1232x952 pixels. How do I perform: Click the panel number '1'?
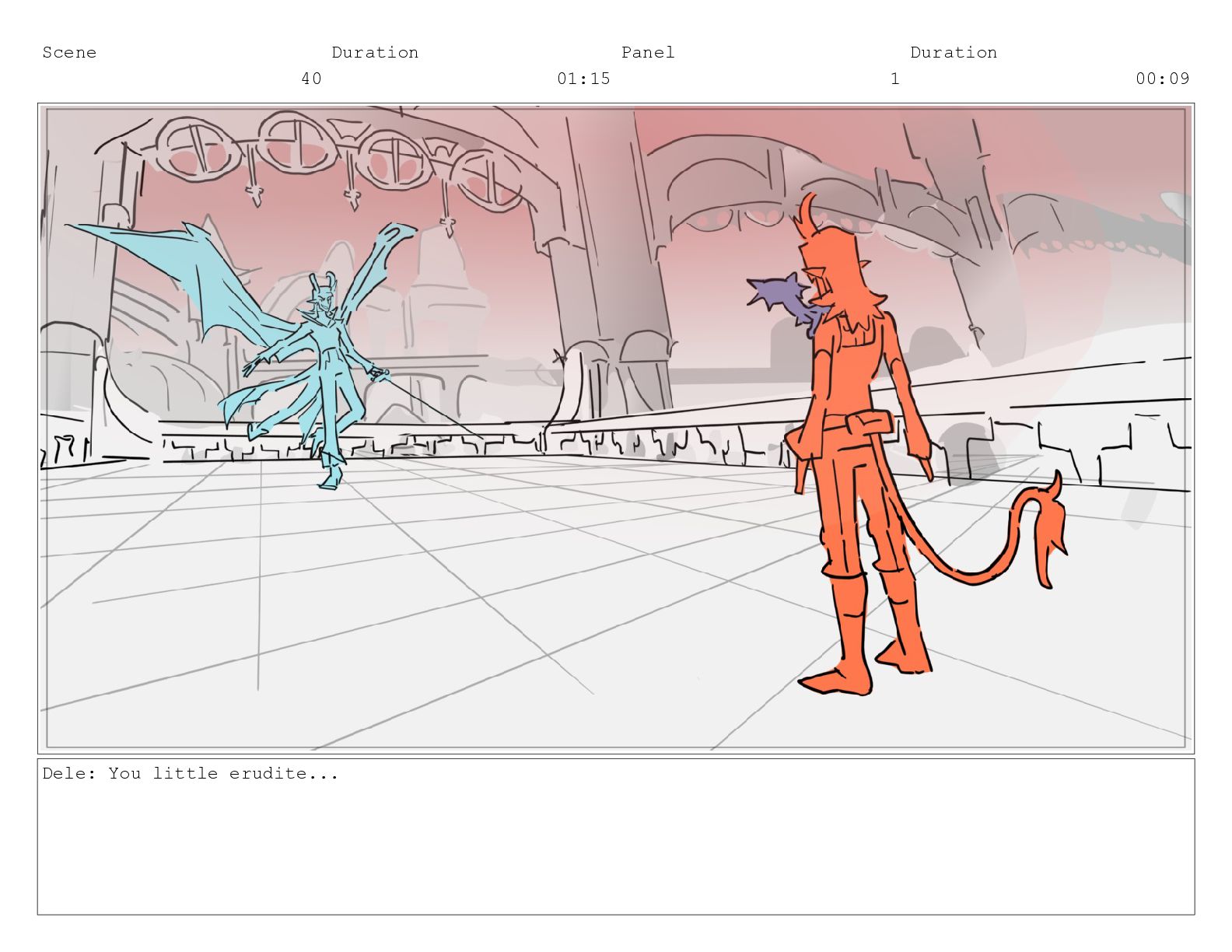[x=895, y=79]
